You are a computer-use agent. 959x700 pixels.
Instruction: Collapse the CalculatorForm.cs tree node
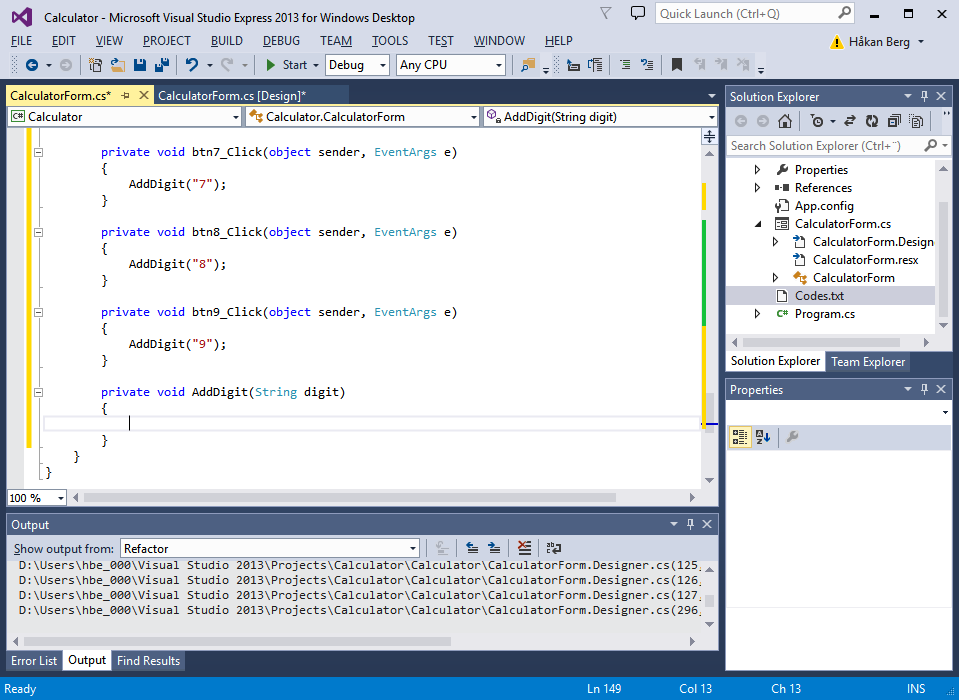[758, 224]
